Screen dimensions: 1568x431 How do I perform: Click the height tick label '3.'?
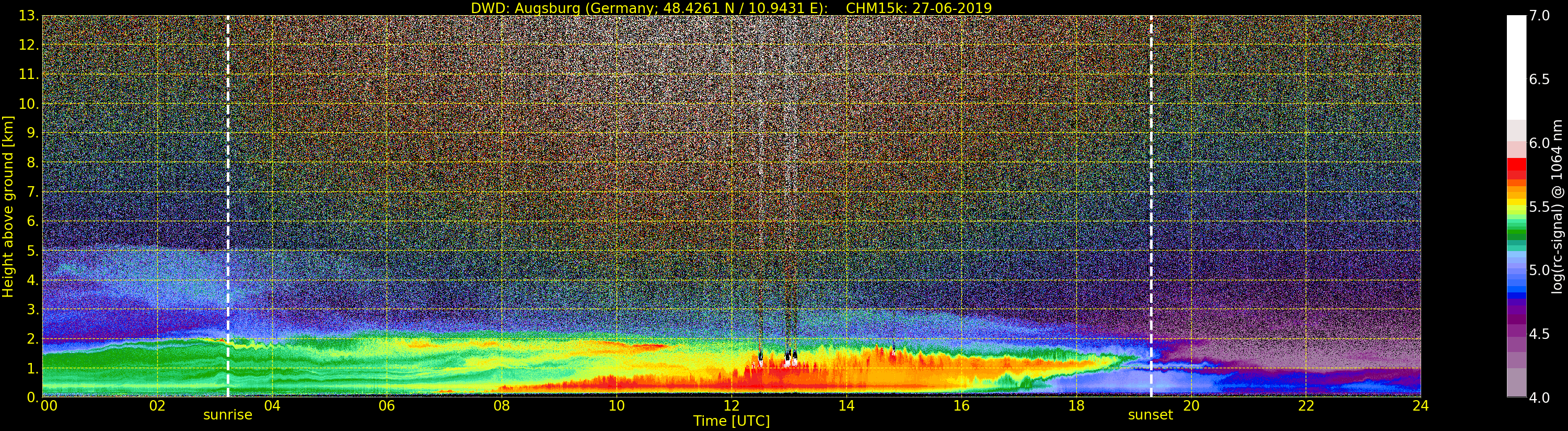33,310
